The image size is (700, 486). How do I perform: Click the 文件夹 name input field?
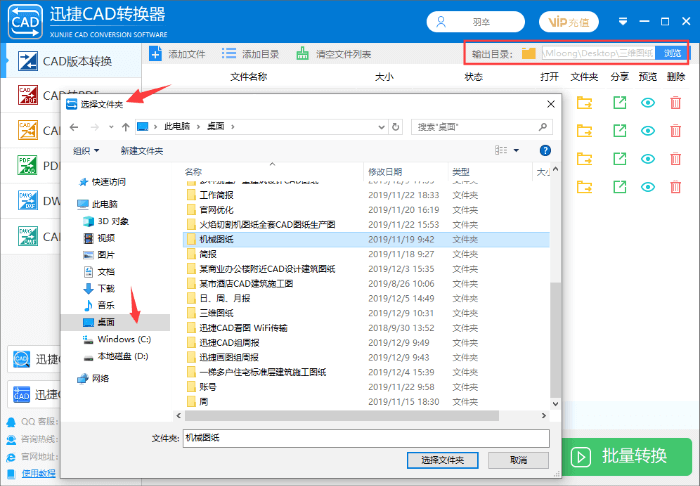click(x=366, y=438)
